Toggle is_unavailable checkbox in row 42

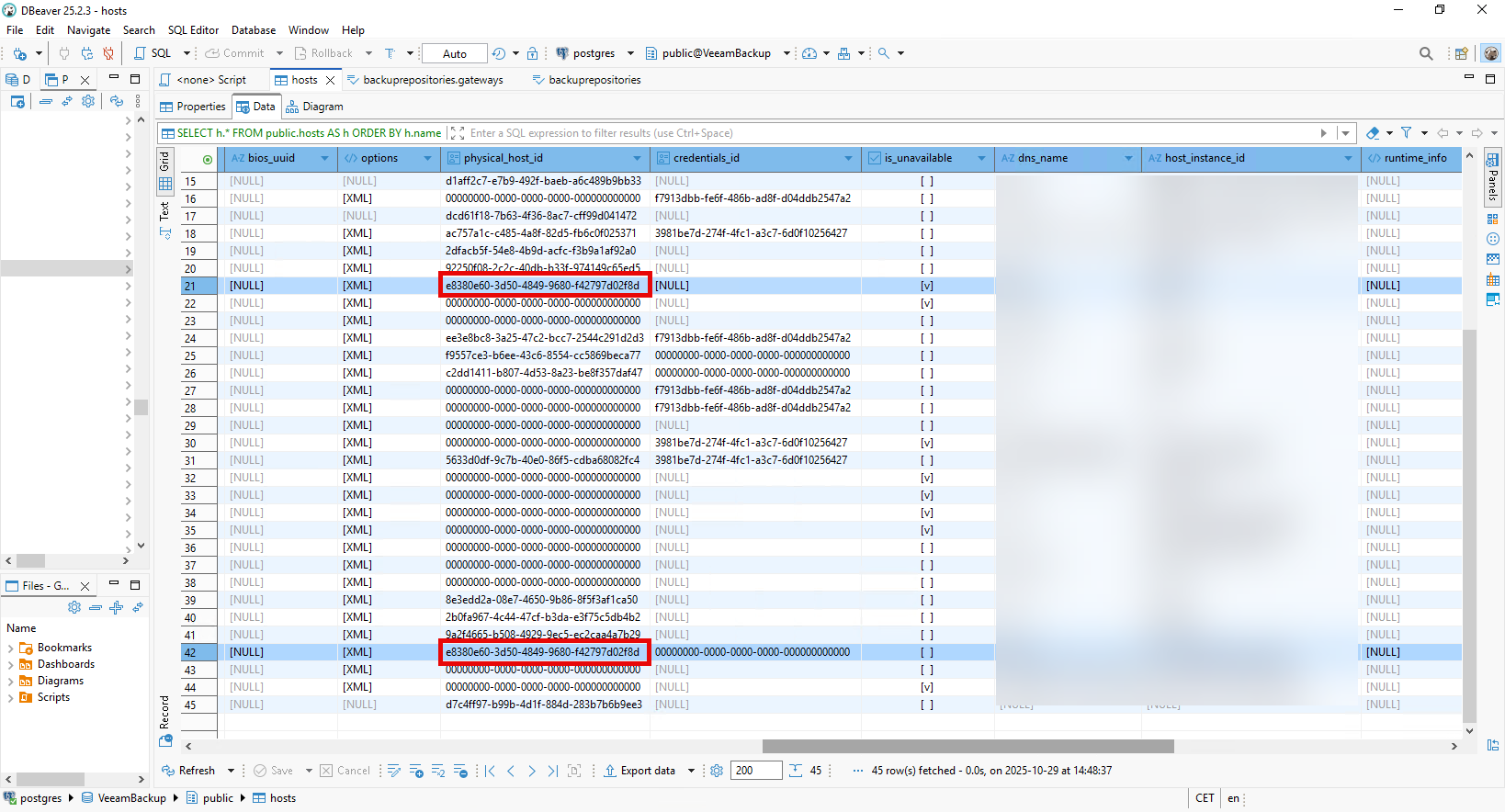click(927, 652)
